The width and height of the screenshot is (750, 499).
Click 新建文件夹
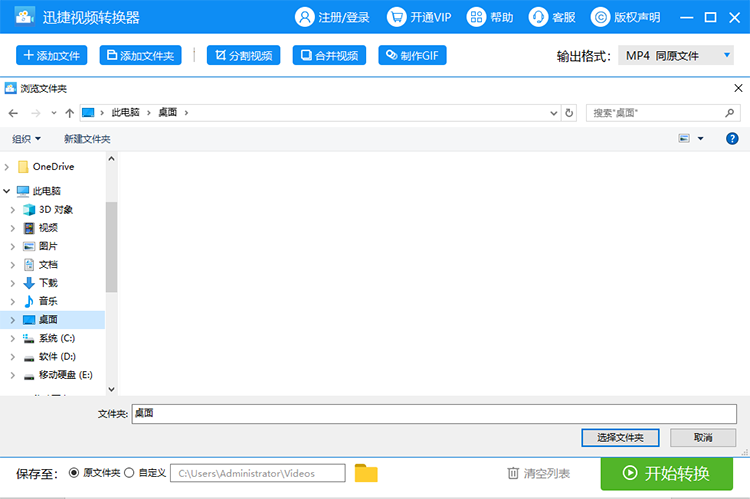point(87,139)
